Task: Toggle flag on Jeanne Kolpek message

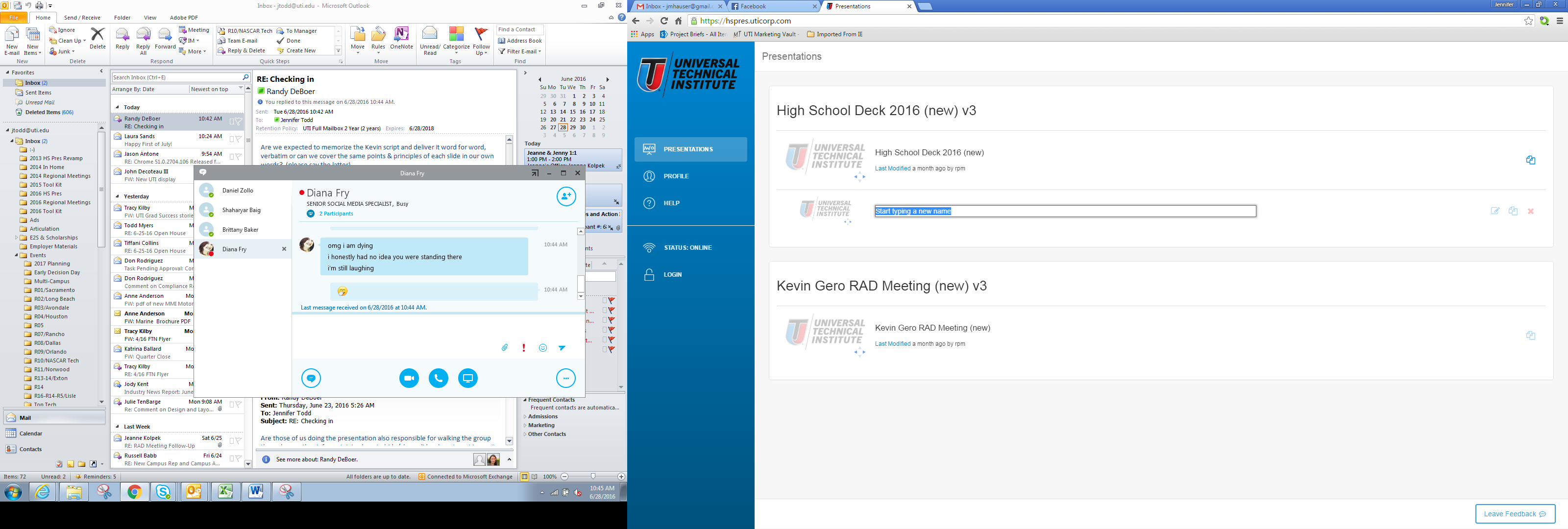Action: [x=239, y=441]
